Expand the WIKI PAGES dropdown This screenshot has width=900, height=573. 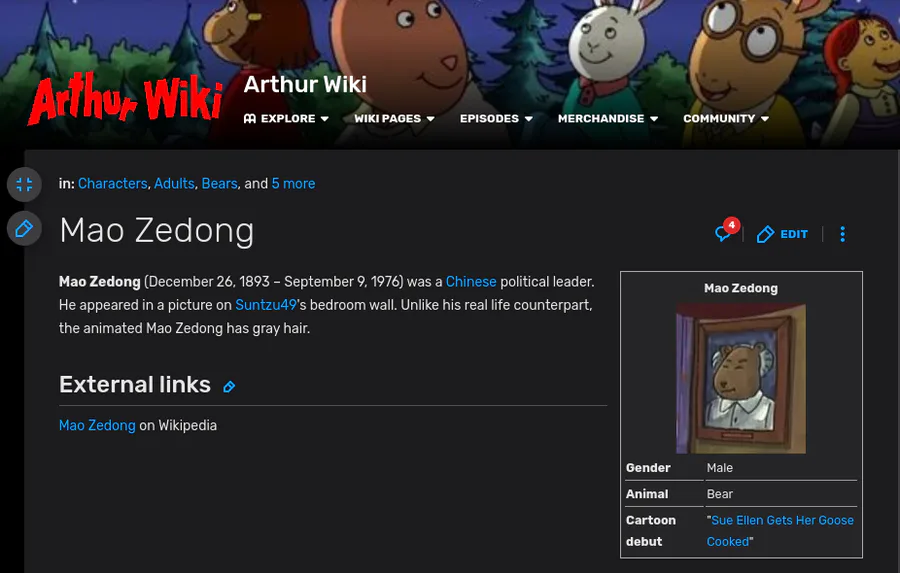(x=394, y=118)
